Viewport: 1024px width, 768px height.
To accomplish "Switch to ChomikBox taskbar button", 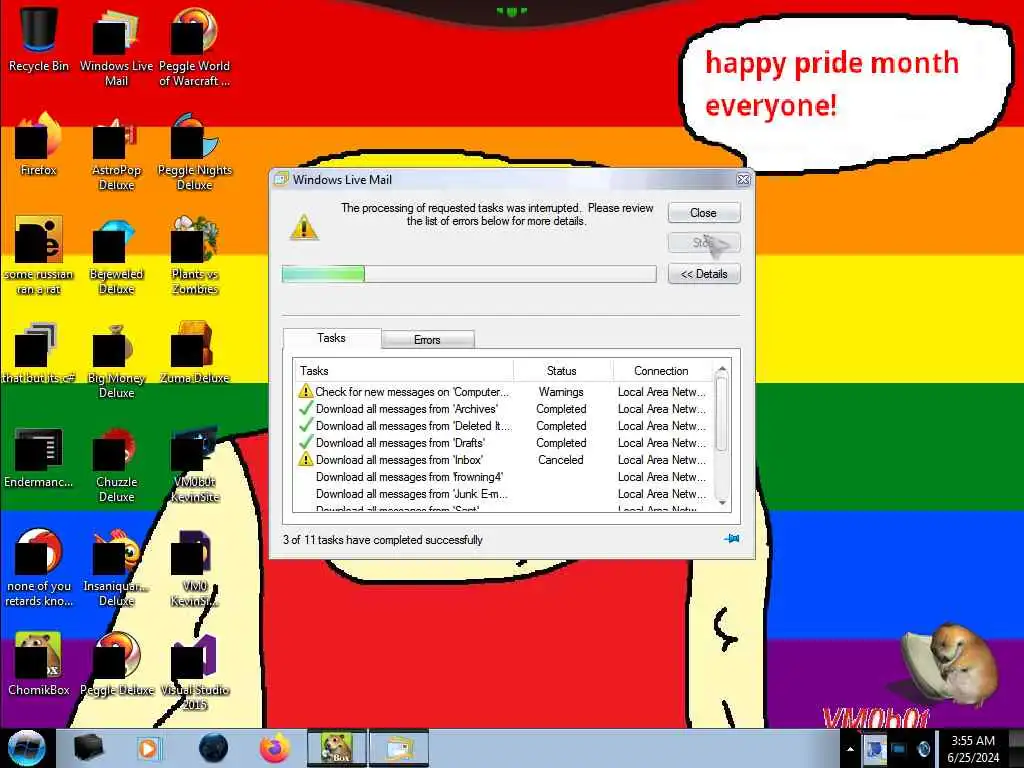I will coord(336,748).
